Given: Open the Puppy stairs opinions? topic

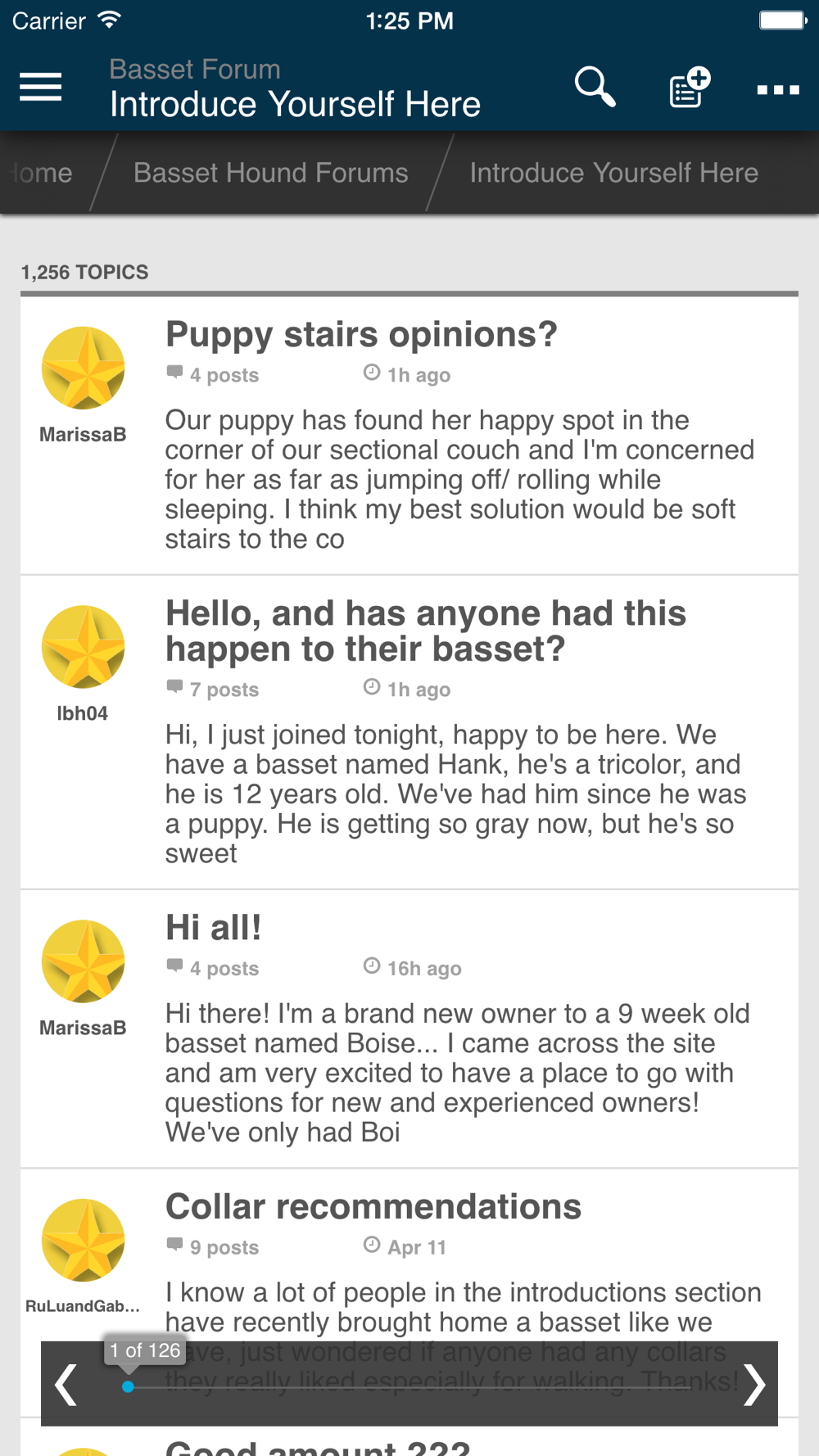Looking at the screenshot, I should coord(361,334).
